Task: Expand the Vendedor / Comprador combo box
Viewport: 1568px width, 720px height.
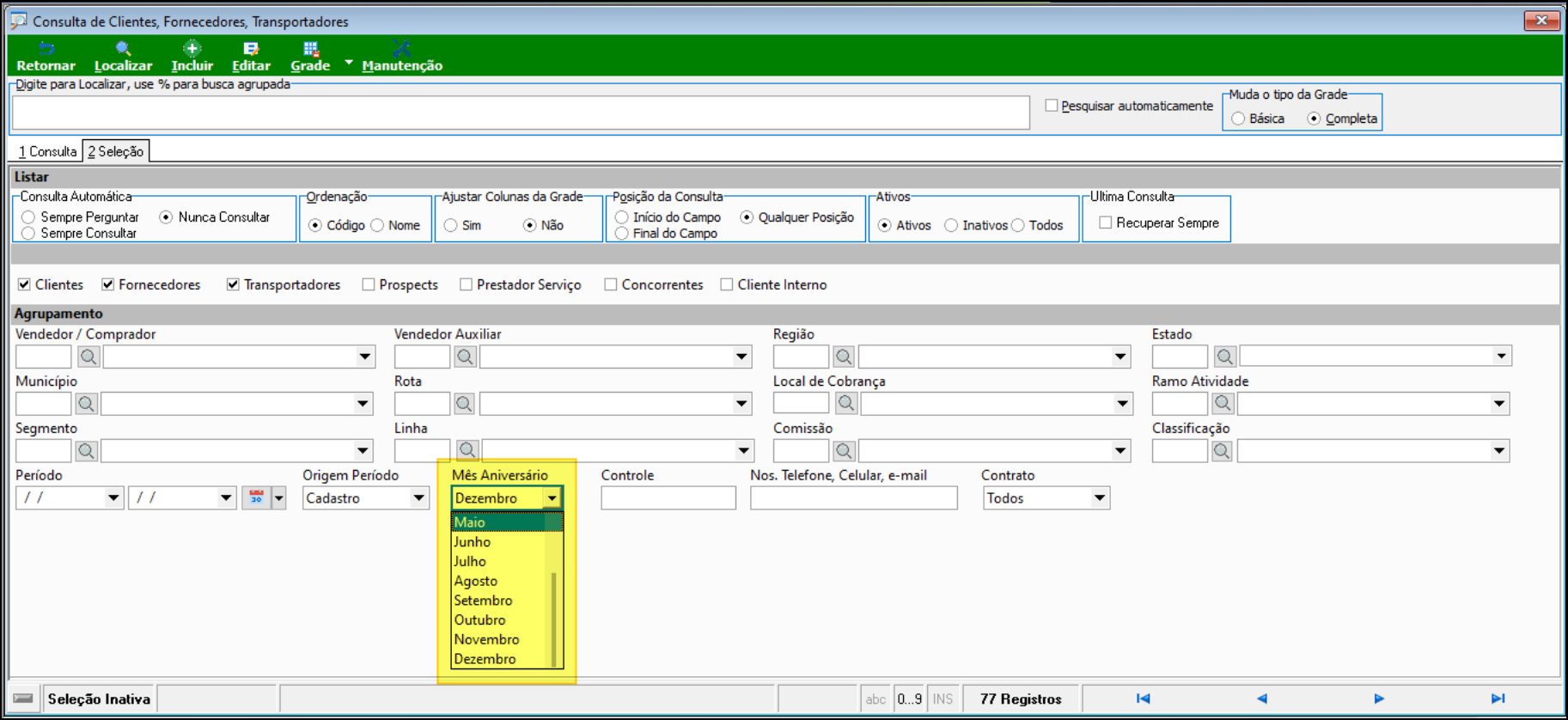Action: [365, 357]
